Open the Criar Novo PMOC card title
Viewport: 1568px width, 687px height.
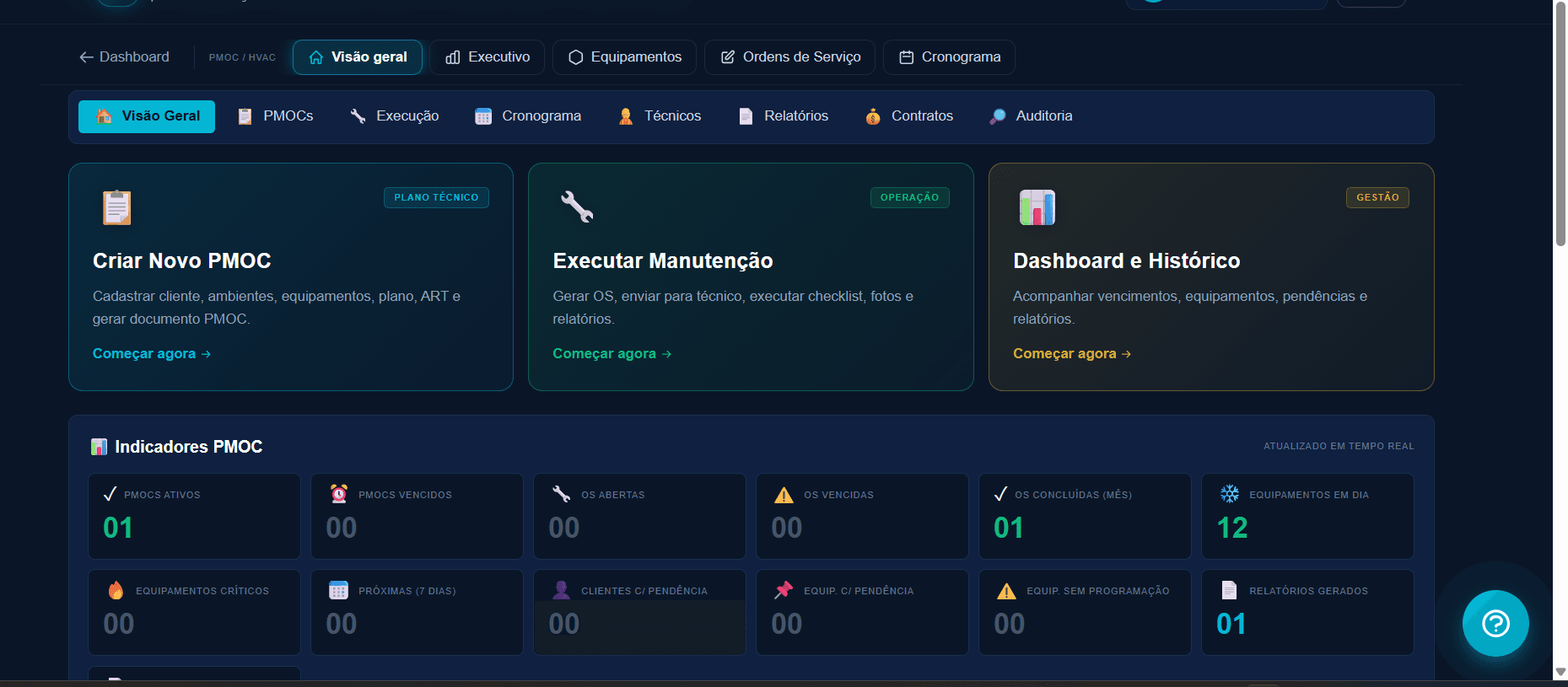point(182,260)
